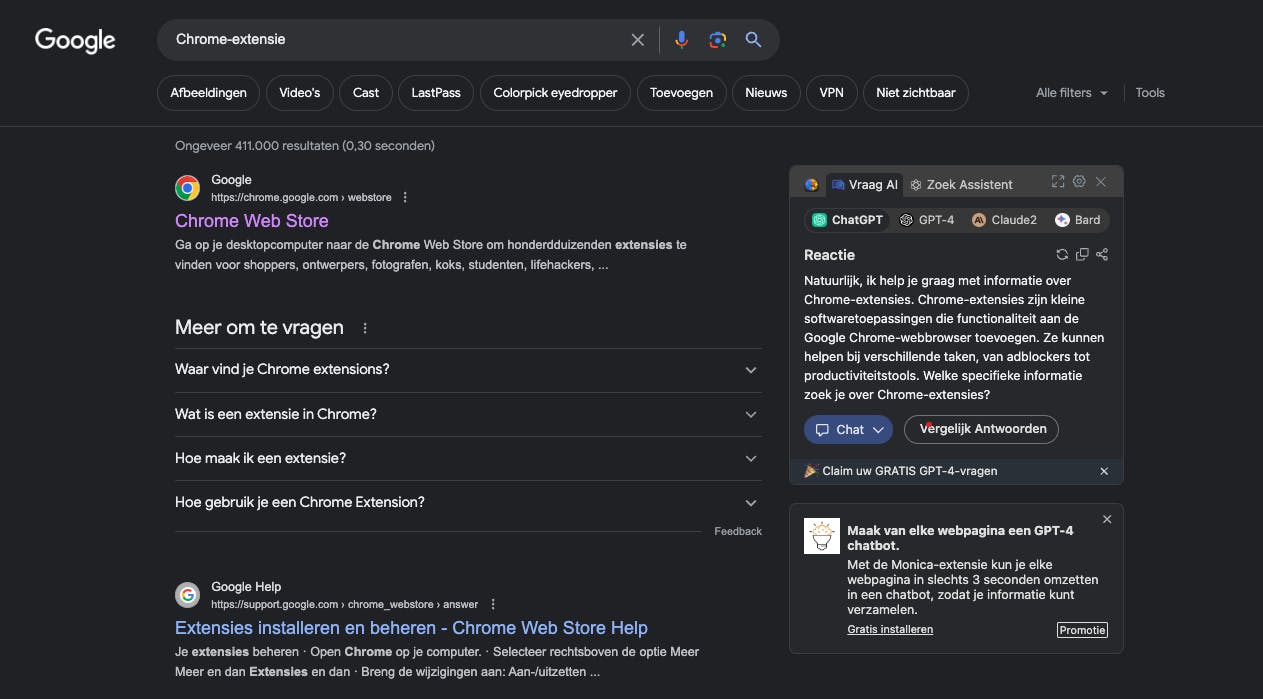This screenshot has height=699, width=1263.
Task: Open the Monica panel settings gear
Action: coord(1079,182)
